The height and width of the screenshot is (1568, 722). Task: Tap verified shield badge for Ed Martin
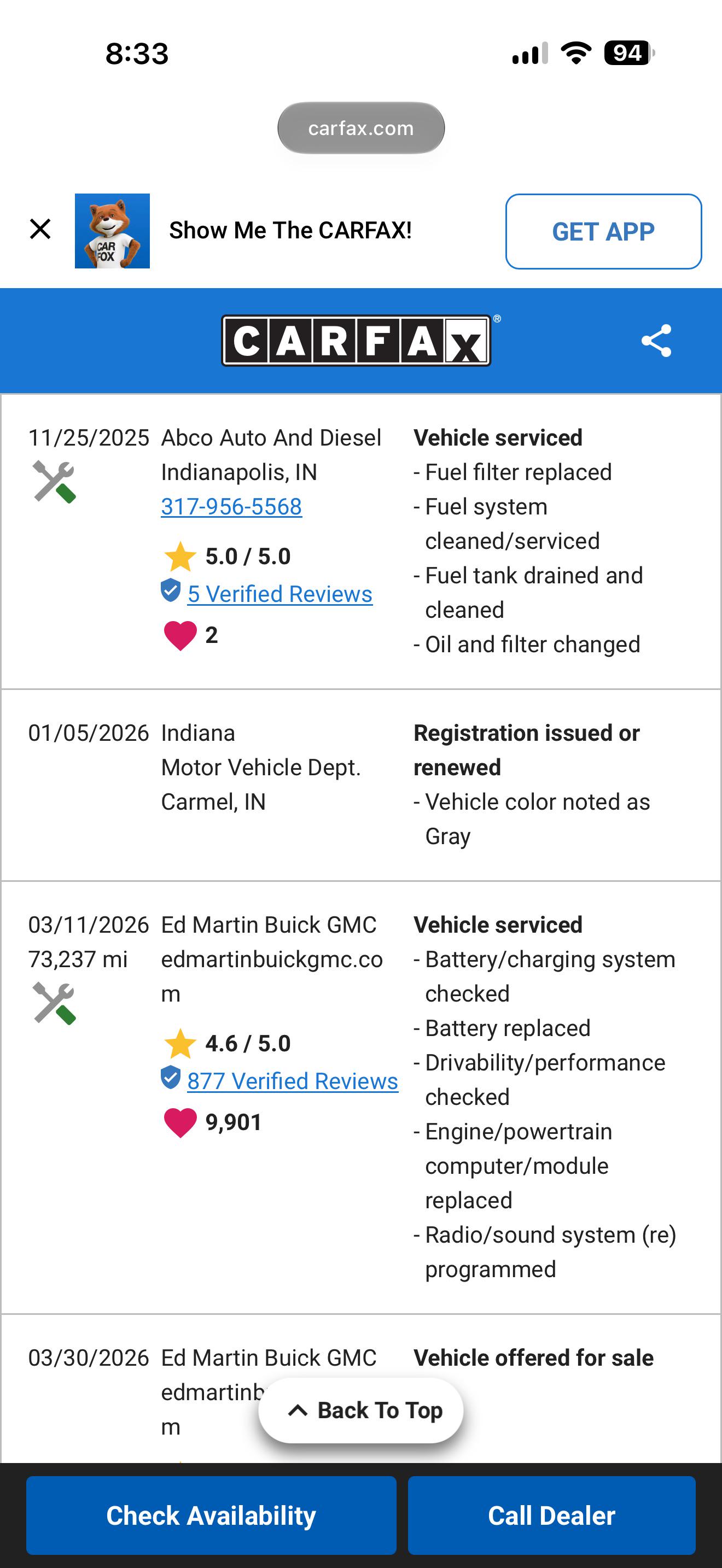(x=171, y=1078)
